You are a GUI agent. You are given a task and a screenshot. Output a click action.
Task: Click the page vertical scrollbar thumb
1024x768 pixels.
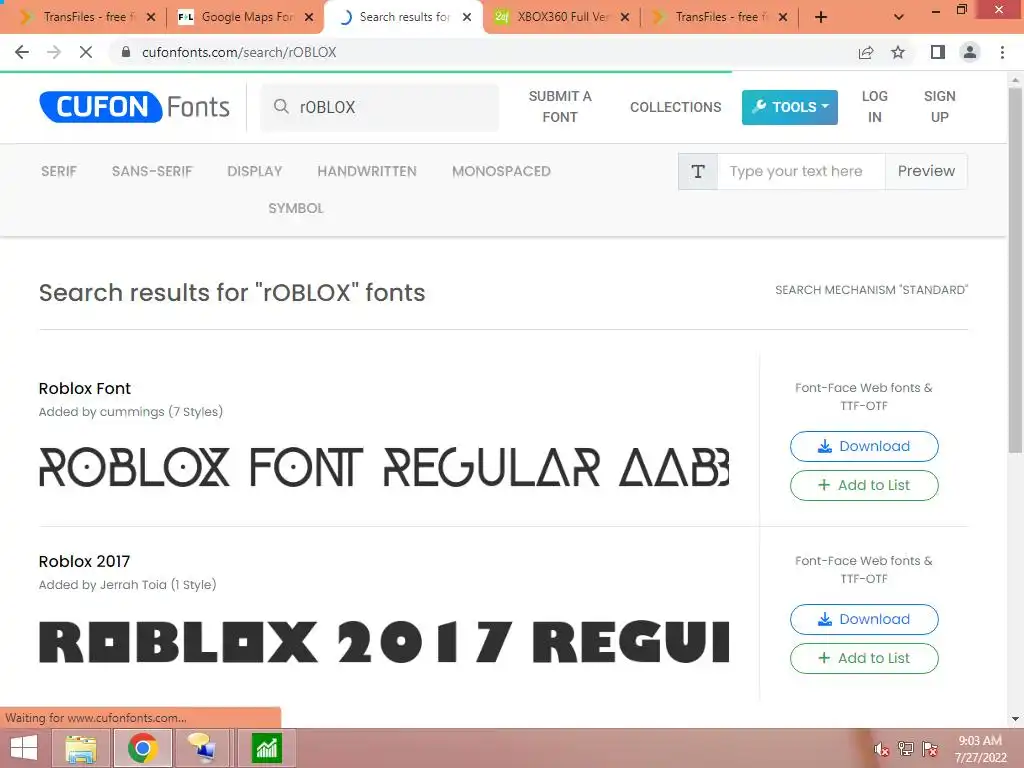1015,269
